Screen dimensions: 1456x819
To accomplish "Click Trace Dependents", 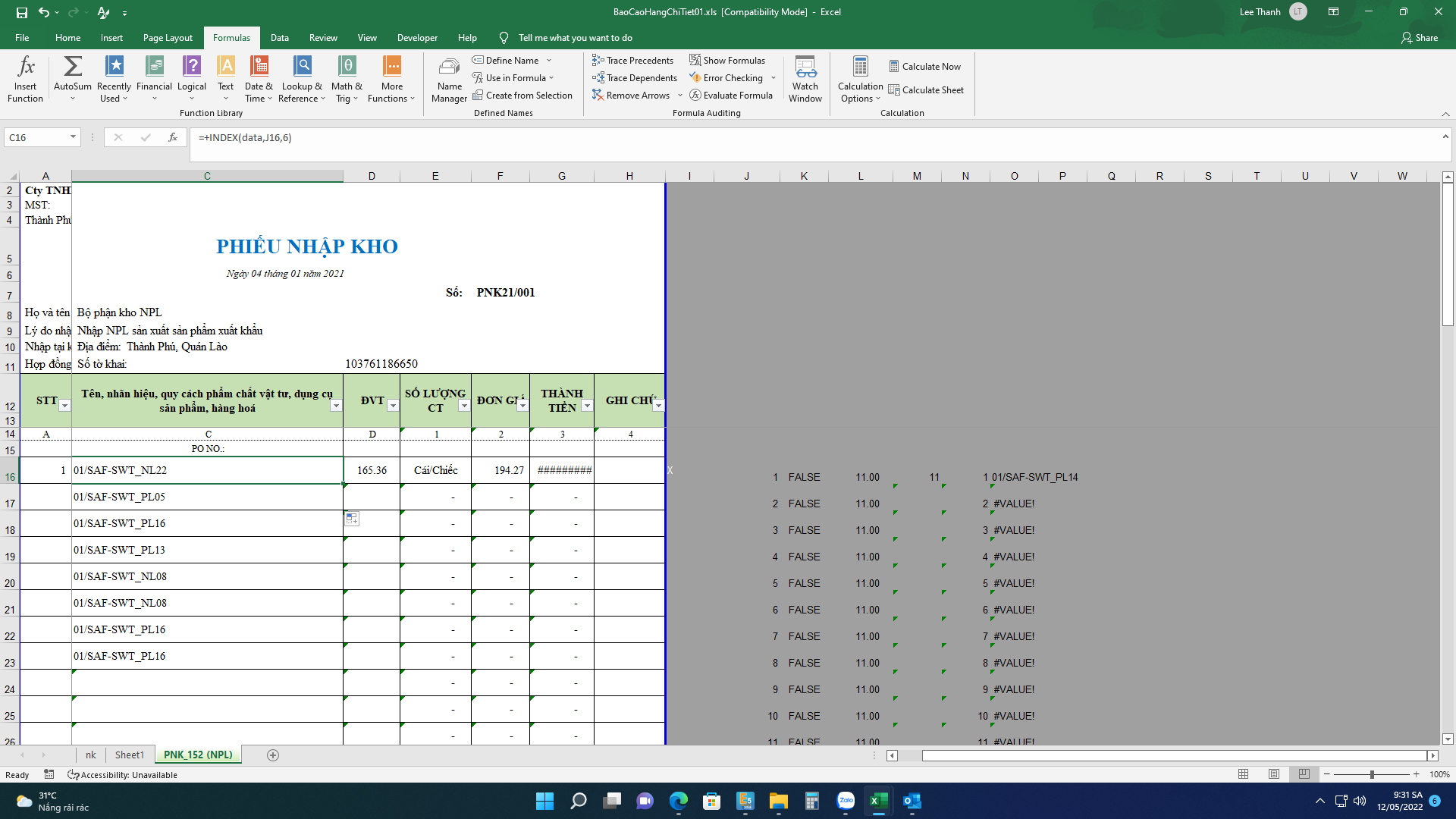I will click(x=635, y=77).
